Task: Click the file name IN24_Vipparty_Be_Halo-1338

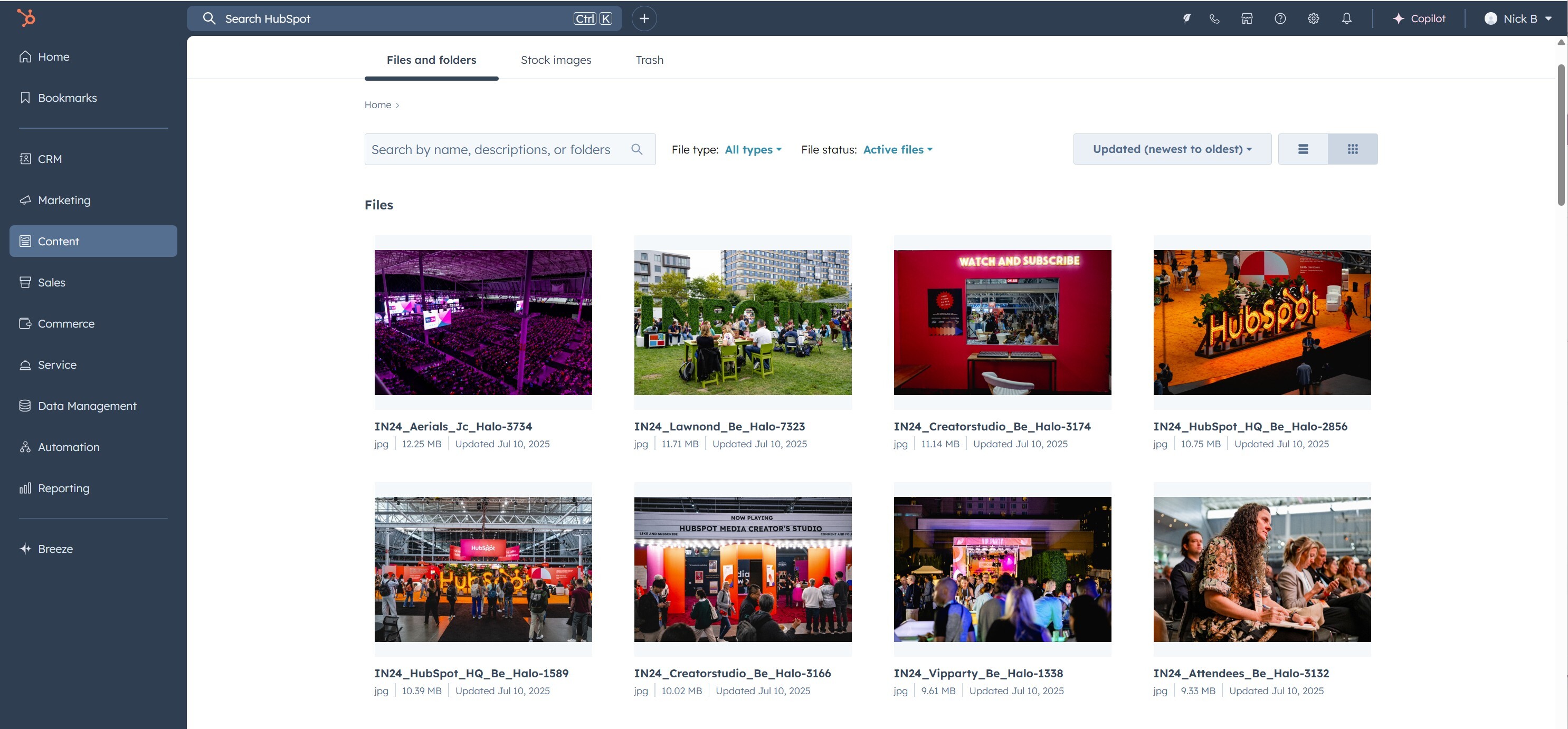Action: click(x=978, y=673)
